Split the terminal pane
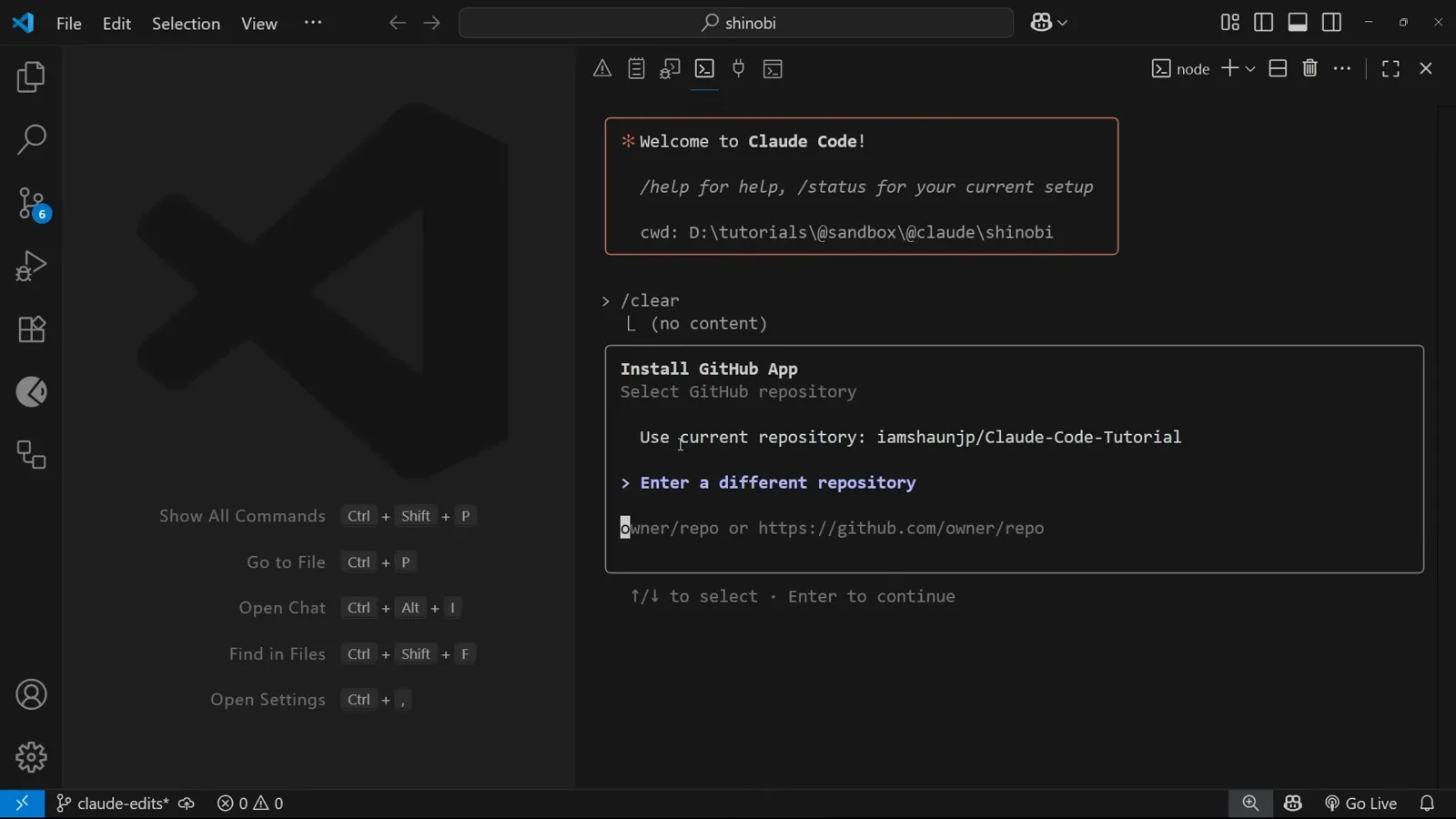Viewport: 1456px width, 819px height. [1278, 68]
